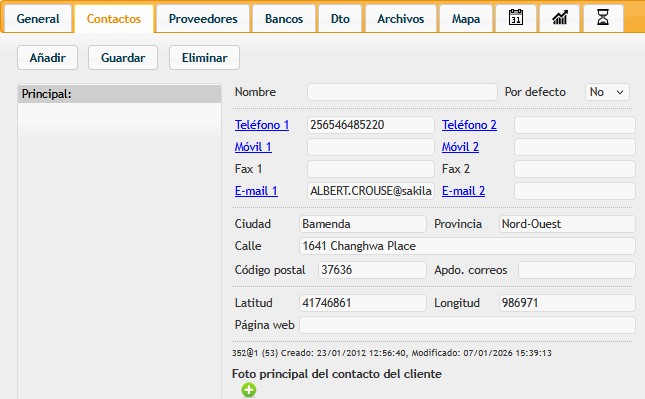Click the Móvil 1 link

point(253,147)
